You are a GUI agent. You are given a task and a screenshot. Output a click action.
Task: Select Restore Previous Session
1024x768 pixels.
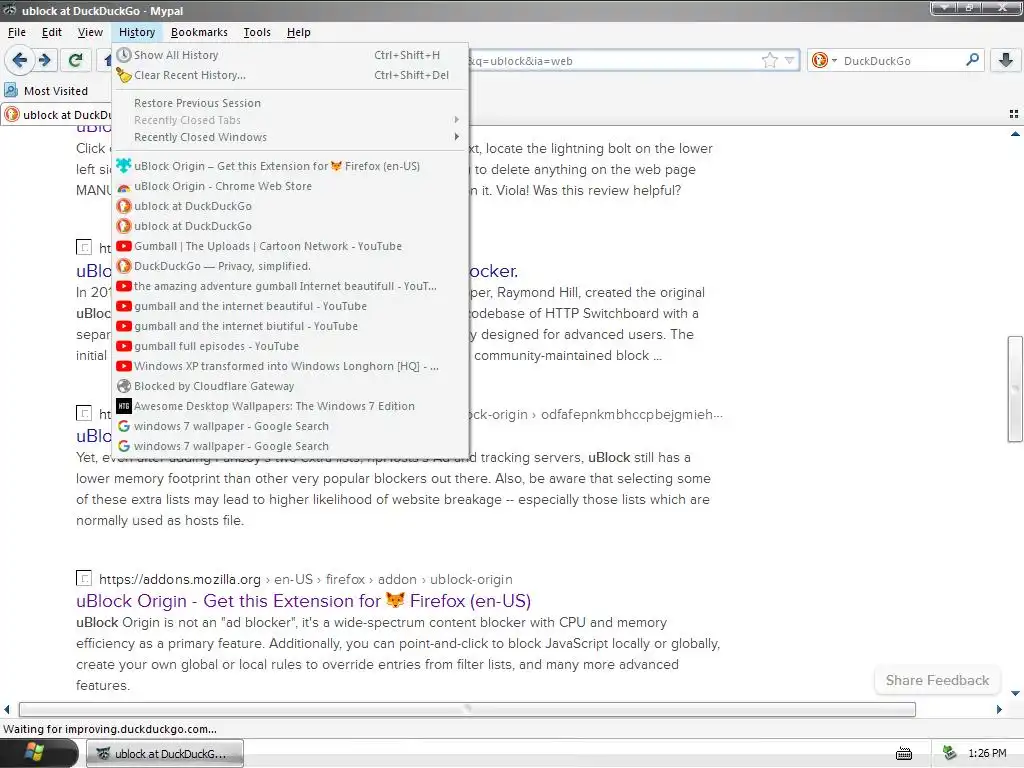[291, 103]
